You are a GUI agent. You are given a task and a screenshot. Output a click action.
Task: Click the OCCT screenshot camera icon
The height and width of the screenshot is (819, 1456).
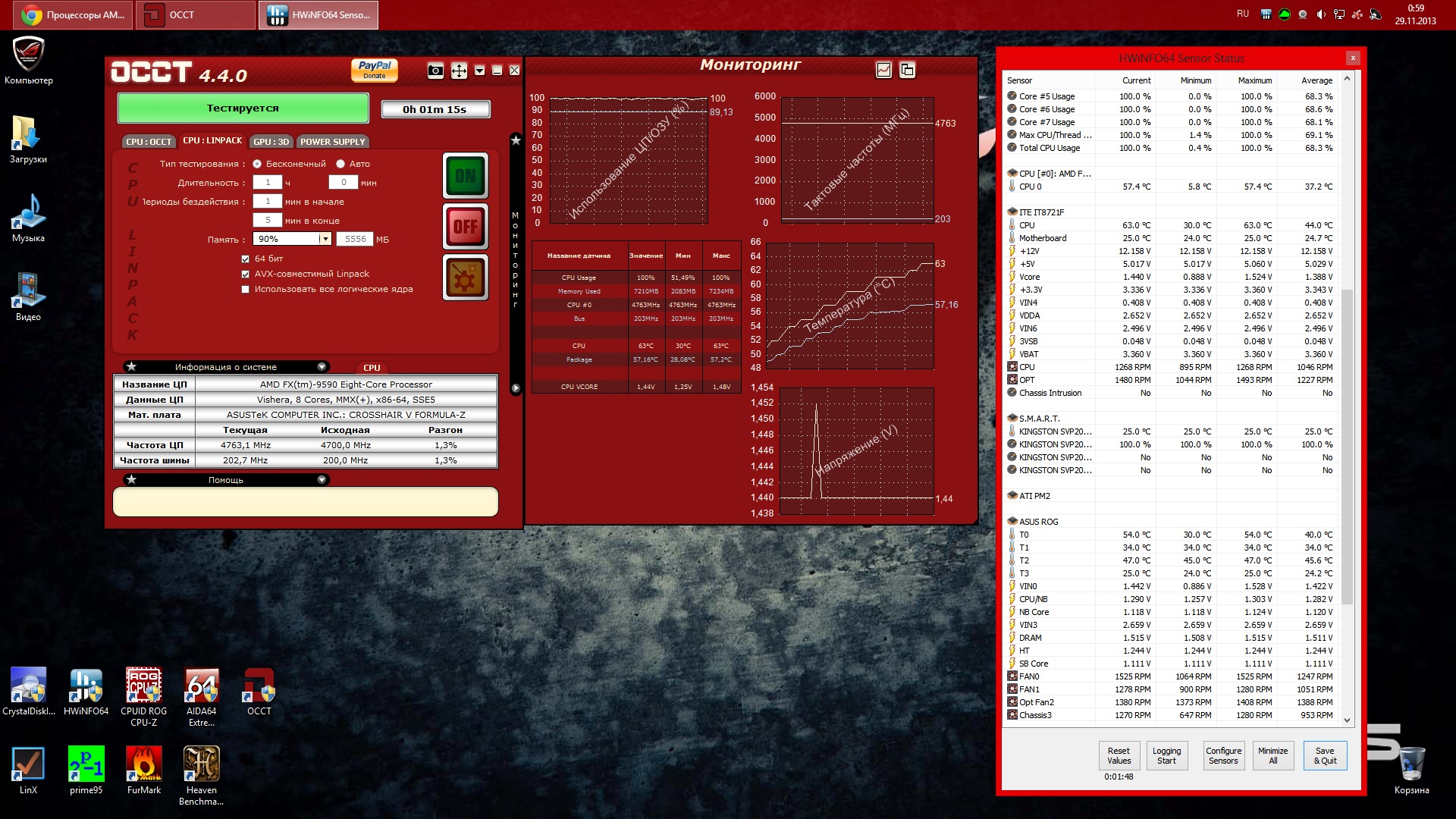tap(435, 71)
